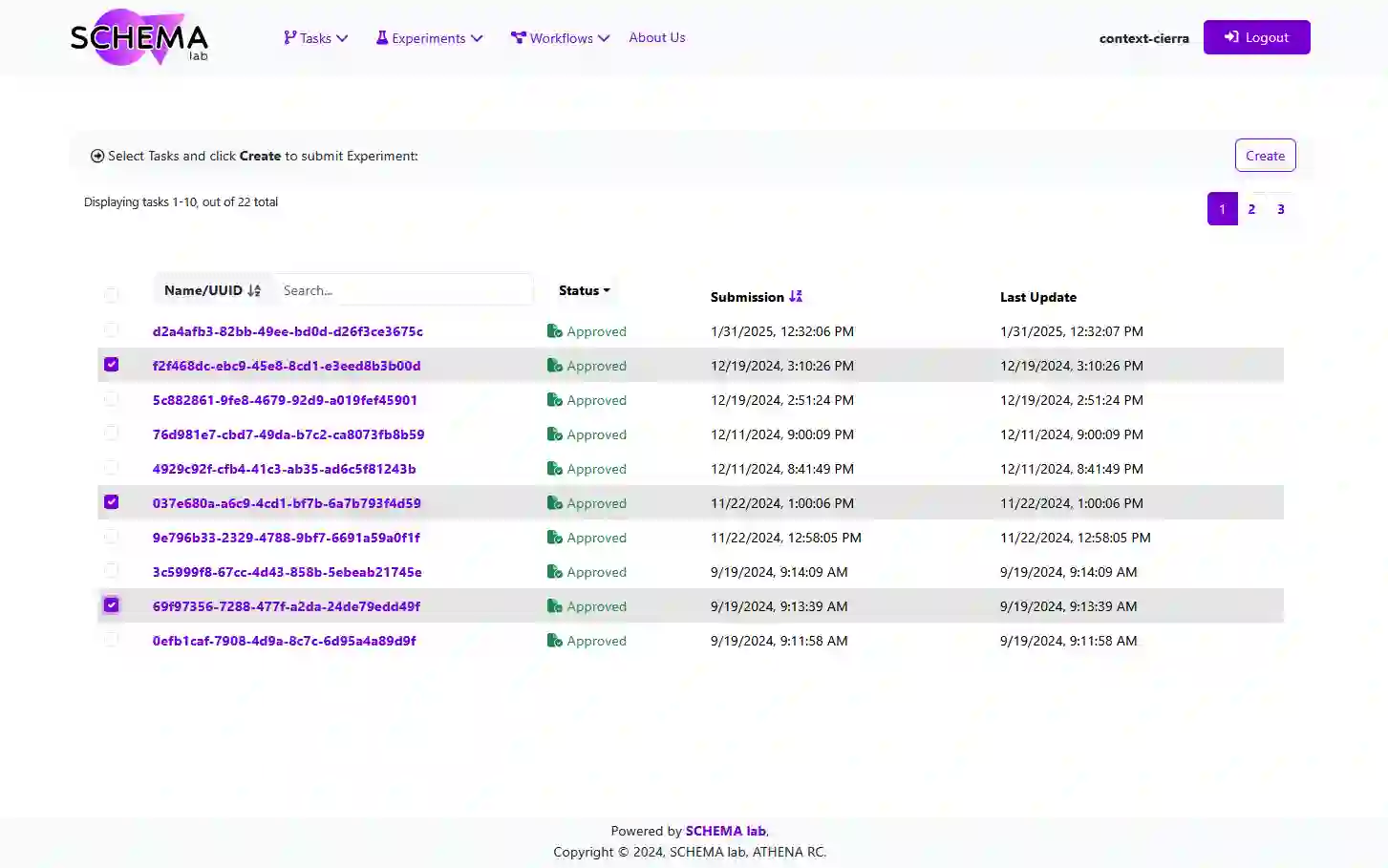Open the Status filter dropdown
Image resolution: width=1388 pixels, height=868 pixels.
click(x=584, y=290)
